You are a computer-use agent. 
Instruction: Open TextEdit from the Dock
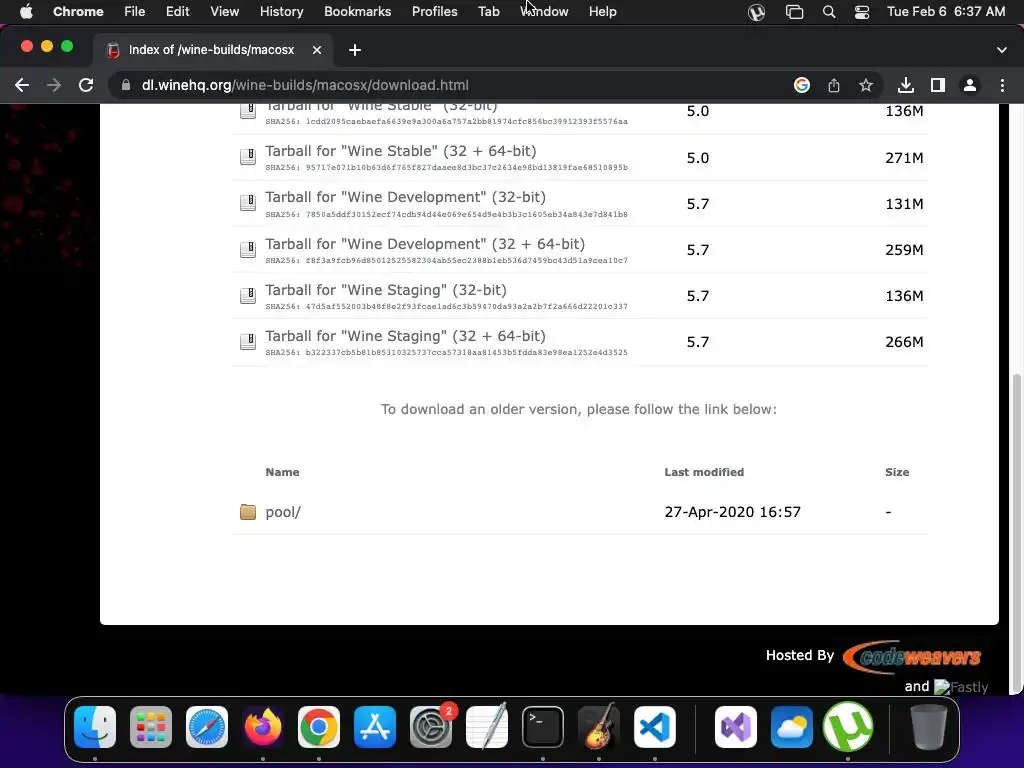(x=487, y=727)
